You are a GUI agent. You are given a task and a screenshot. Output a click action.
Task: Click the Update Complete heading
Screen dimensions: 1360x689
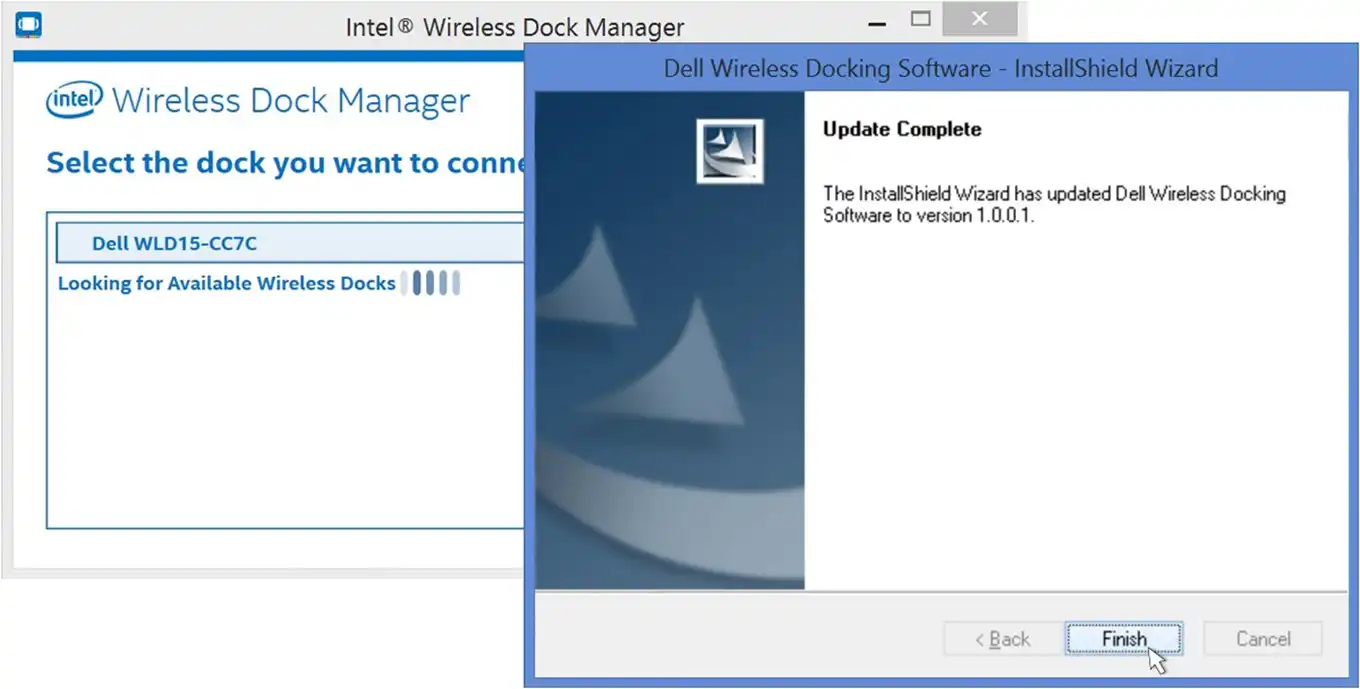901,129
